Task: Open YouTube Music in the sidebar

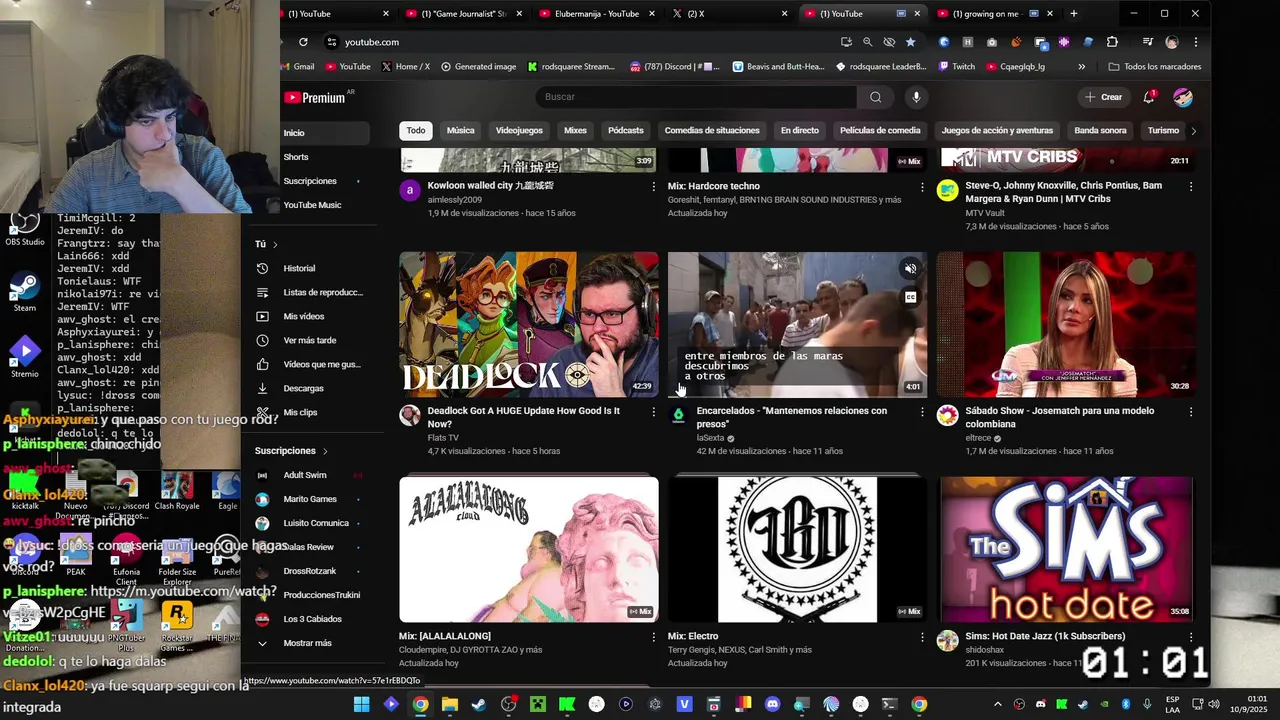Action: [x=310, y=205]
